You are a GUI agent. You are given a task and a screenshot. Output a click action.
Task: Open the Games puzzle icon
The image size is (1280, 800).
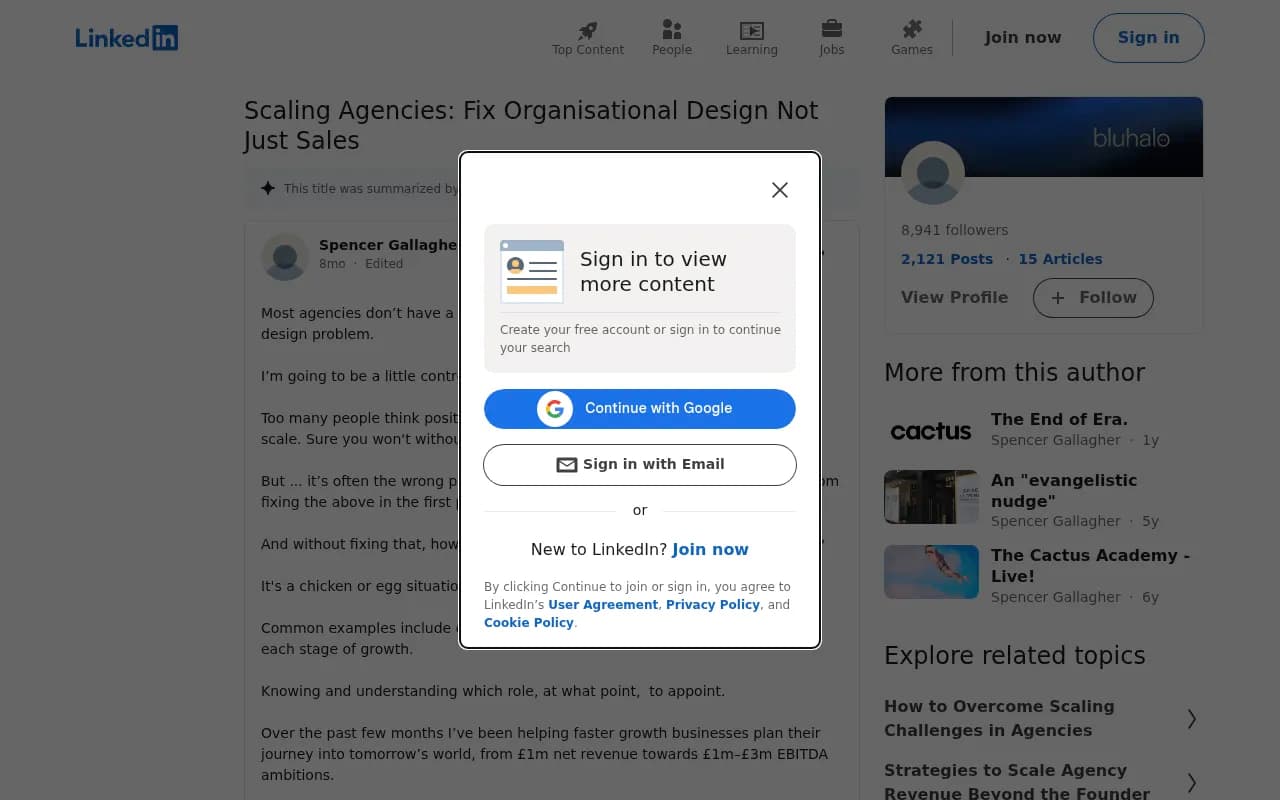(x=912, y=29)
